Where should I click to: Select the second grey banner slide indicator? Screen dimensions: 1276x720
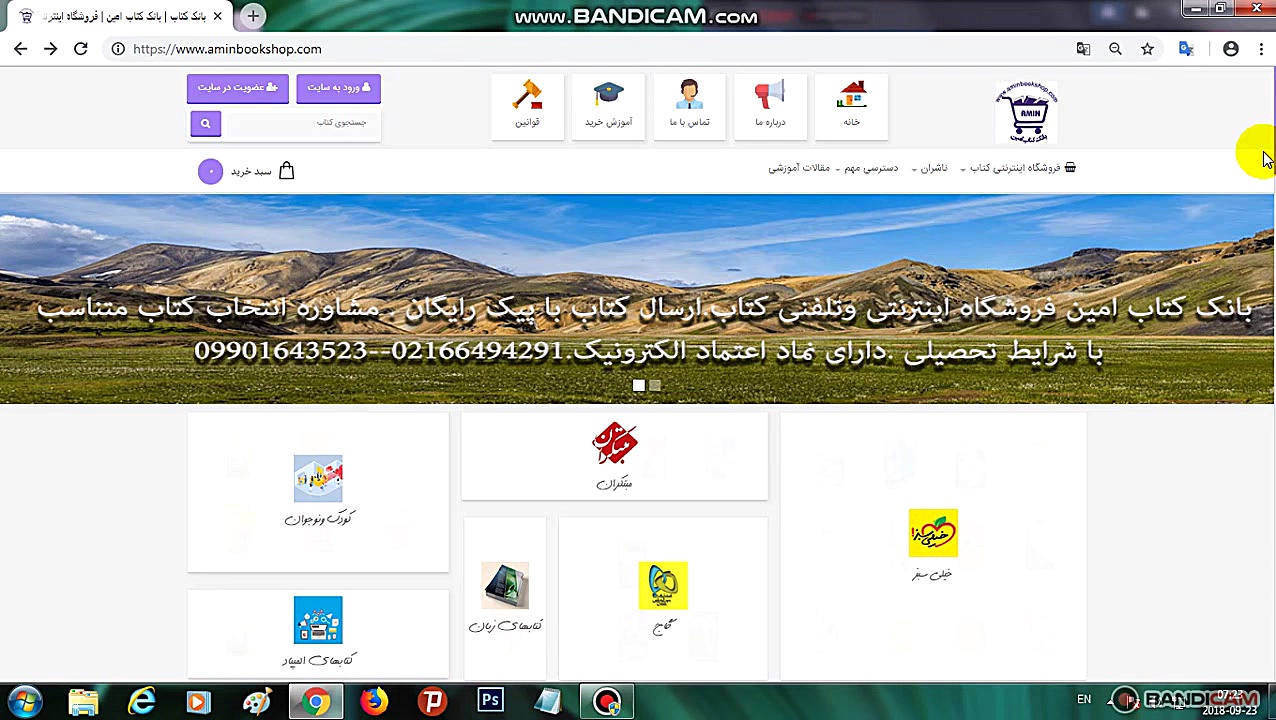(655, 386)
